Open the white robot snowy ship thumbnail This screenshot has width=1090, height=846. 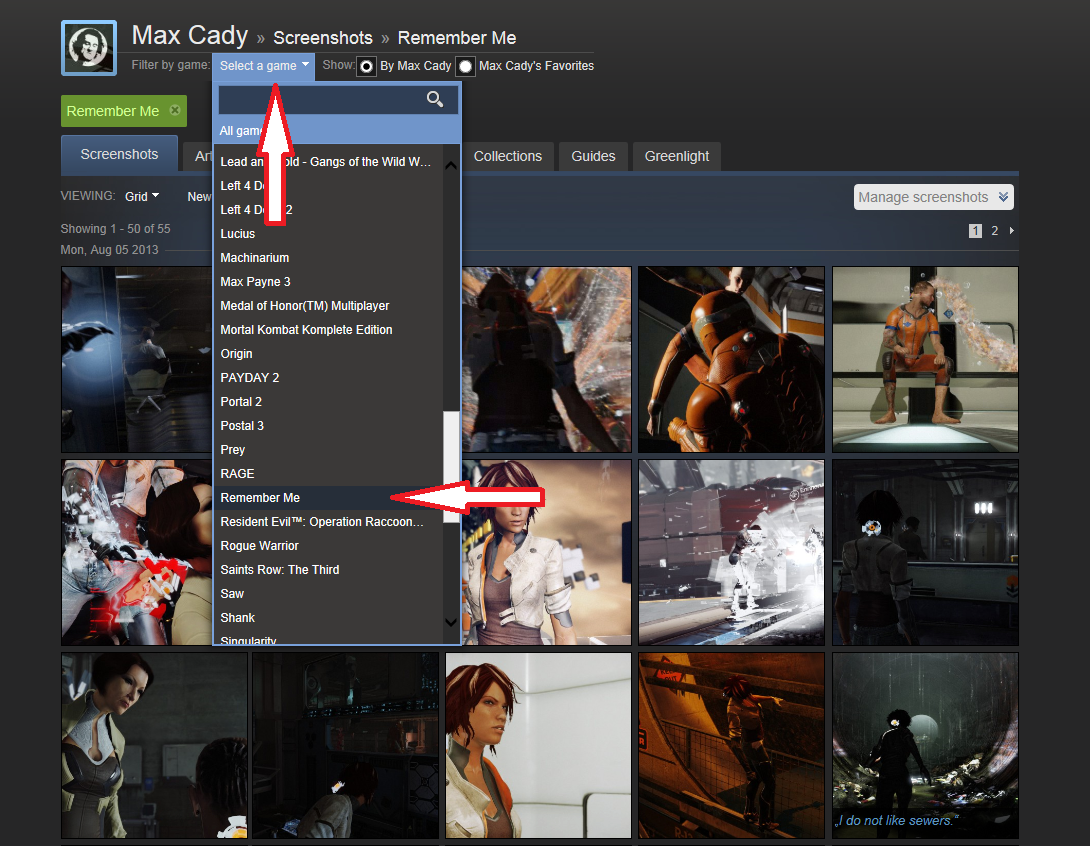click(x=731, y=552)
